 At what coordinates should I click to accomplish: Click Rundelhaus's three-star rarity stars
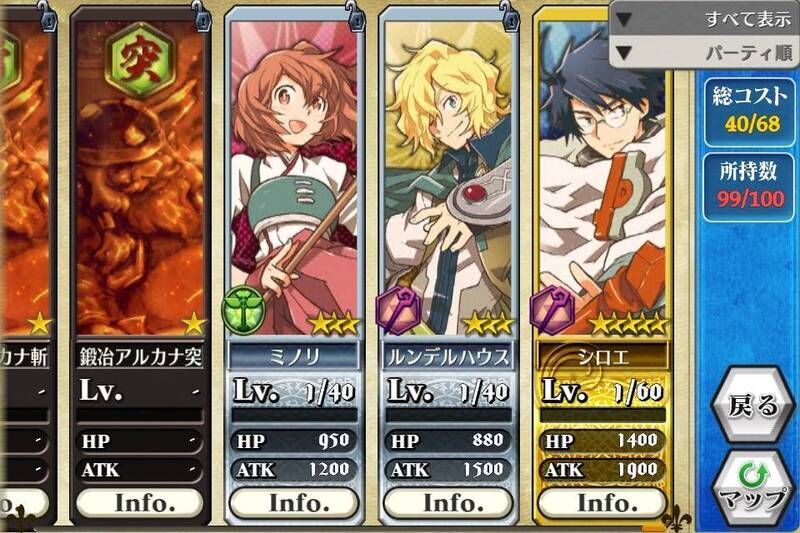tap(488, 324)
